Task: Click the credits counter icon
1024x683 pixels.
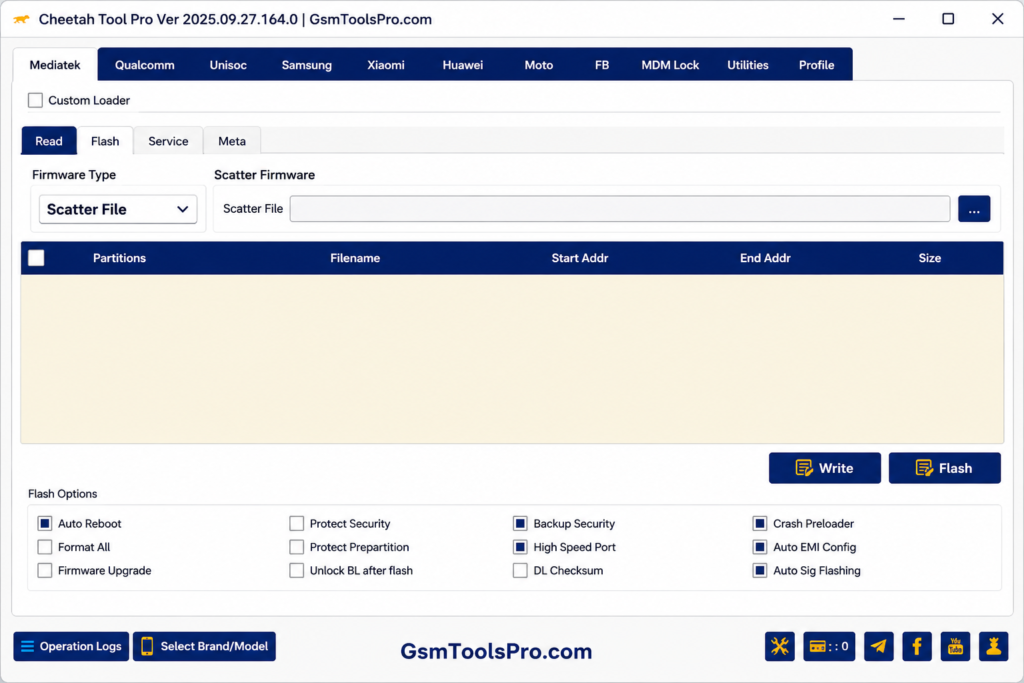Action: [829, 646]
